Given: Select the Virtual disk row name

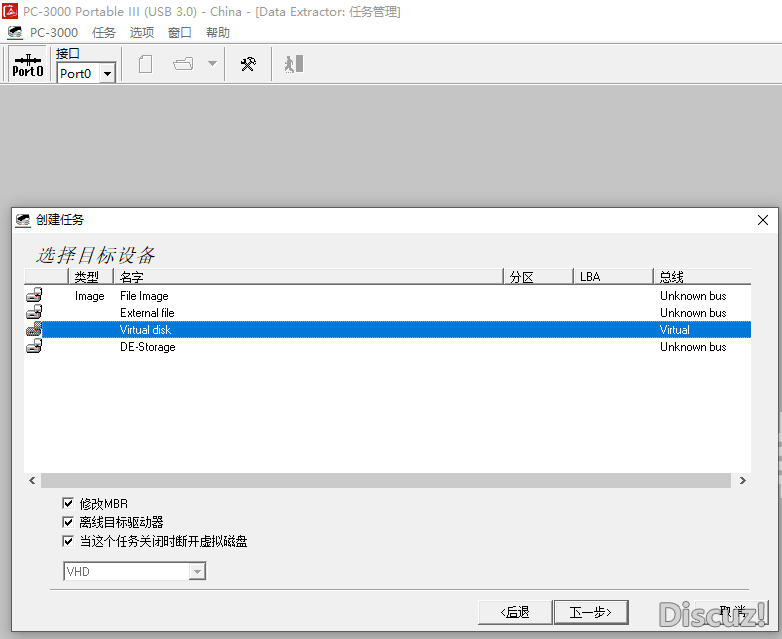Looking at the screenshot, I should pos(145,330).
